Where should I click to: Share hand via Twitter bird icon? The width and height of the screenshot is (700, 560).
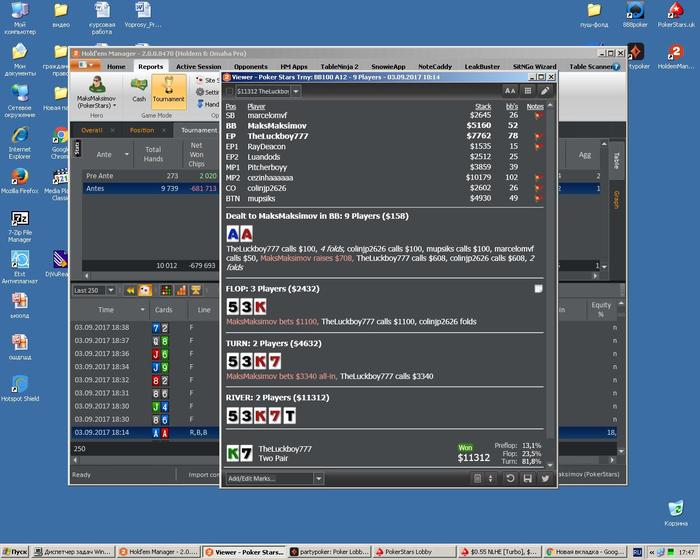tap(545, 478)
